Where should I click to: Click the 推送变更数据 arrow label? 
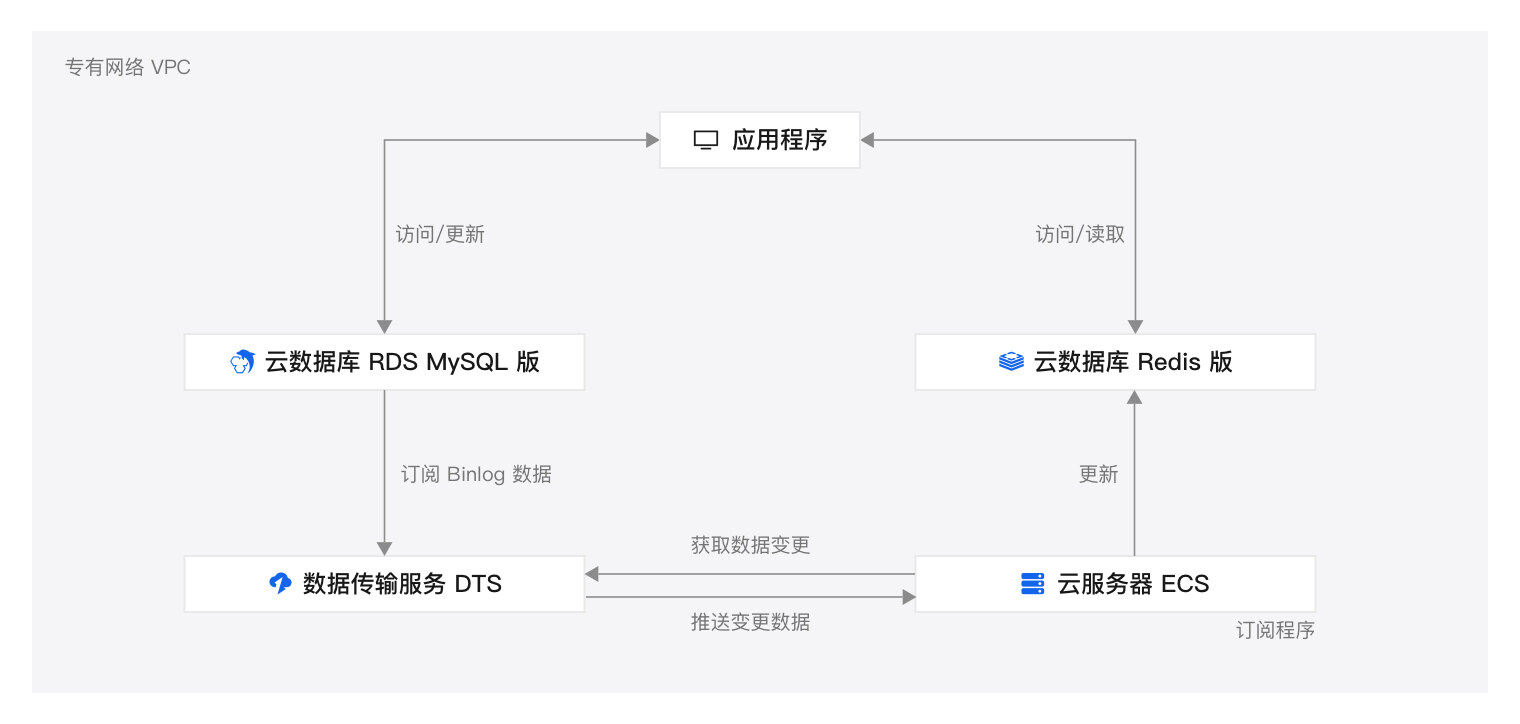pyautogui.click(x=750, y=622)
